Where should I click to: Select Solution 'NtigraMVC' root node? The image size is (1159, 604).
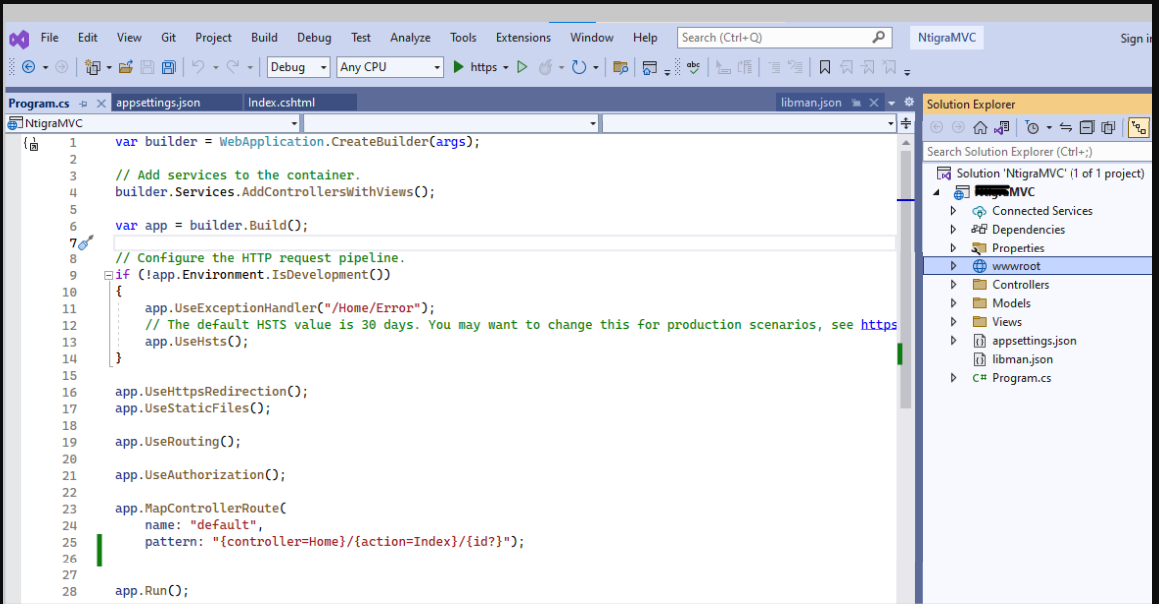click(x=1050, y=173)
